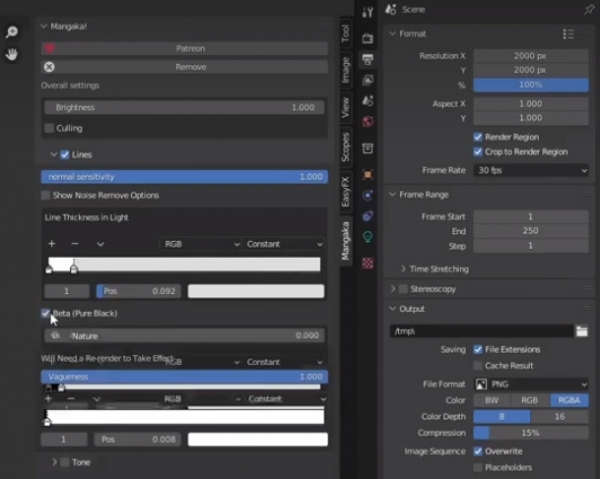Uncheck Crop to Render Region
The height and width of the screenshot is (479, 600).
[478, 151]
